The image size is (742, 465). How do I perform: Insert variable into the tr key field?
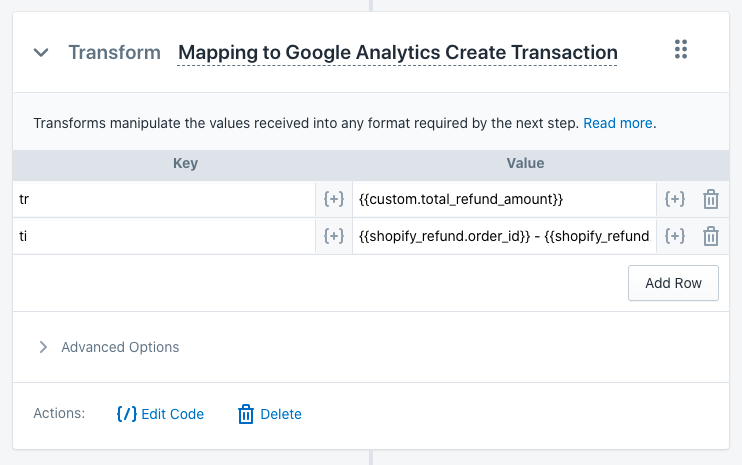tap(334, 199)
